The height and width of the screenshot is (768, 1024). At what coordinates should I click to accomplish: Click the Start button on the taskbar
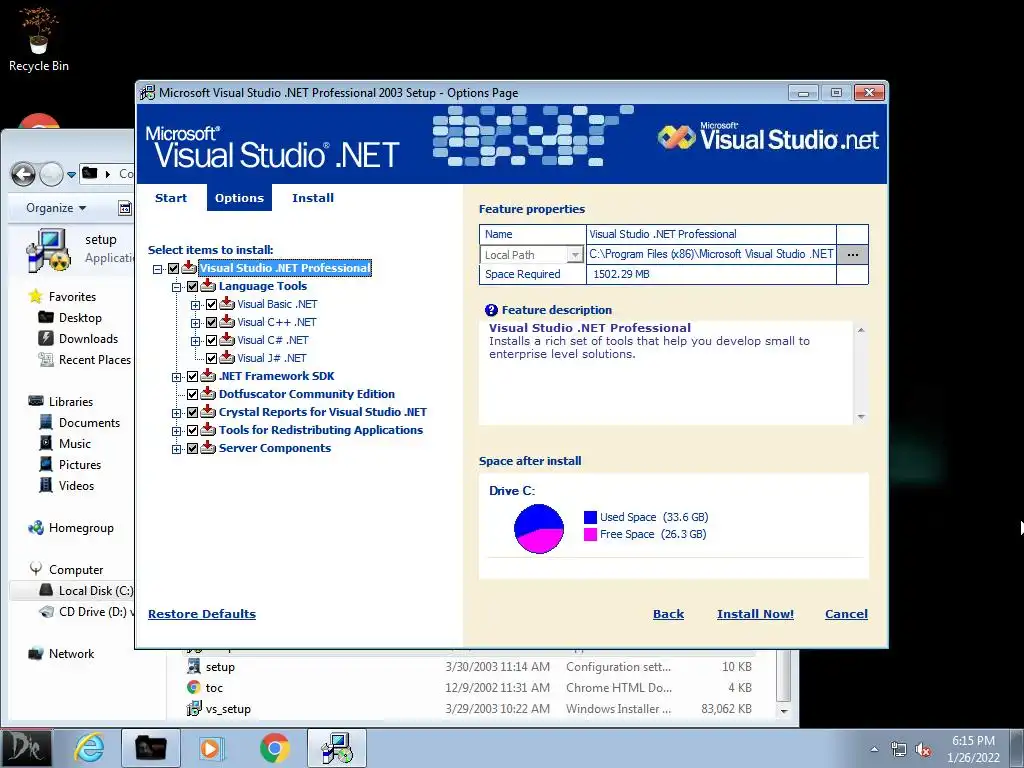26,748
